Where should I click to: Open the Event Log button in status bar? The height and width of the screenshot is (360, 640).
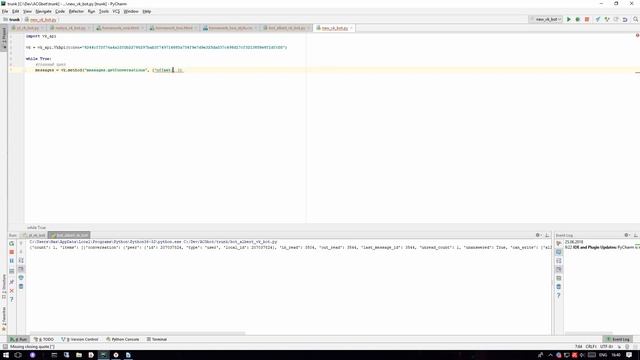618,339
